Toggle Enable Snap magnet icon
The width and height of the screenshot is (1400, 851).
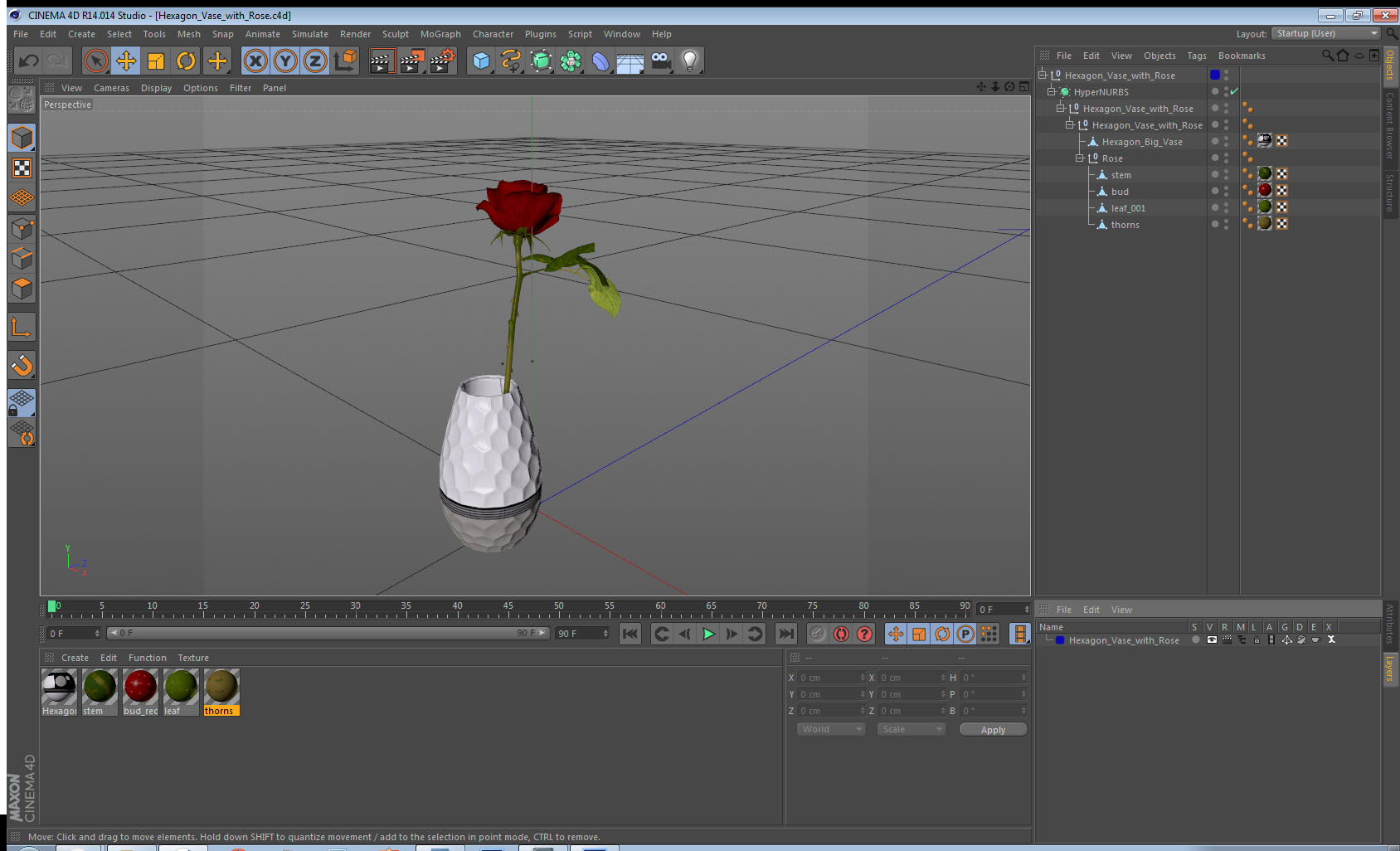point(22,365)
